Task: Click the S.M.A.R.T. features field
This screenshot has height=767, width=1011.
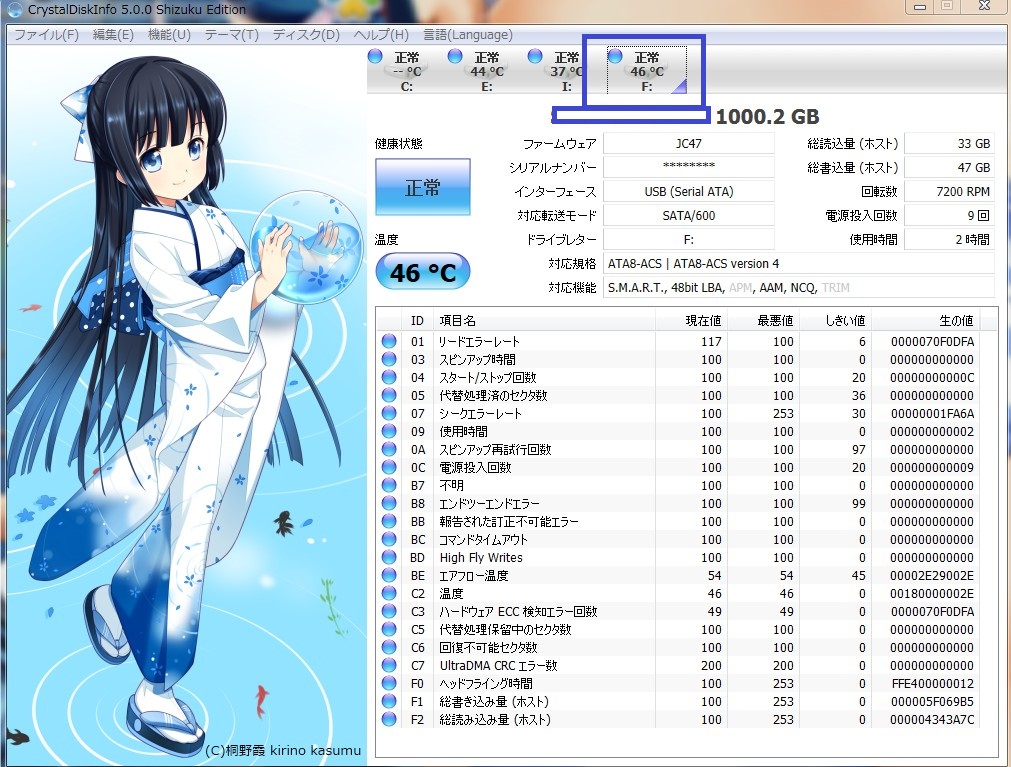Action: 799,287
